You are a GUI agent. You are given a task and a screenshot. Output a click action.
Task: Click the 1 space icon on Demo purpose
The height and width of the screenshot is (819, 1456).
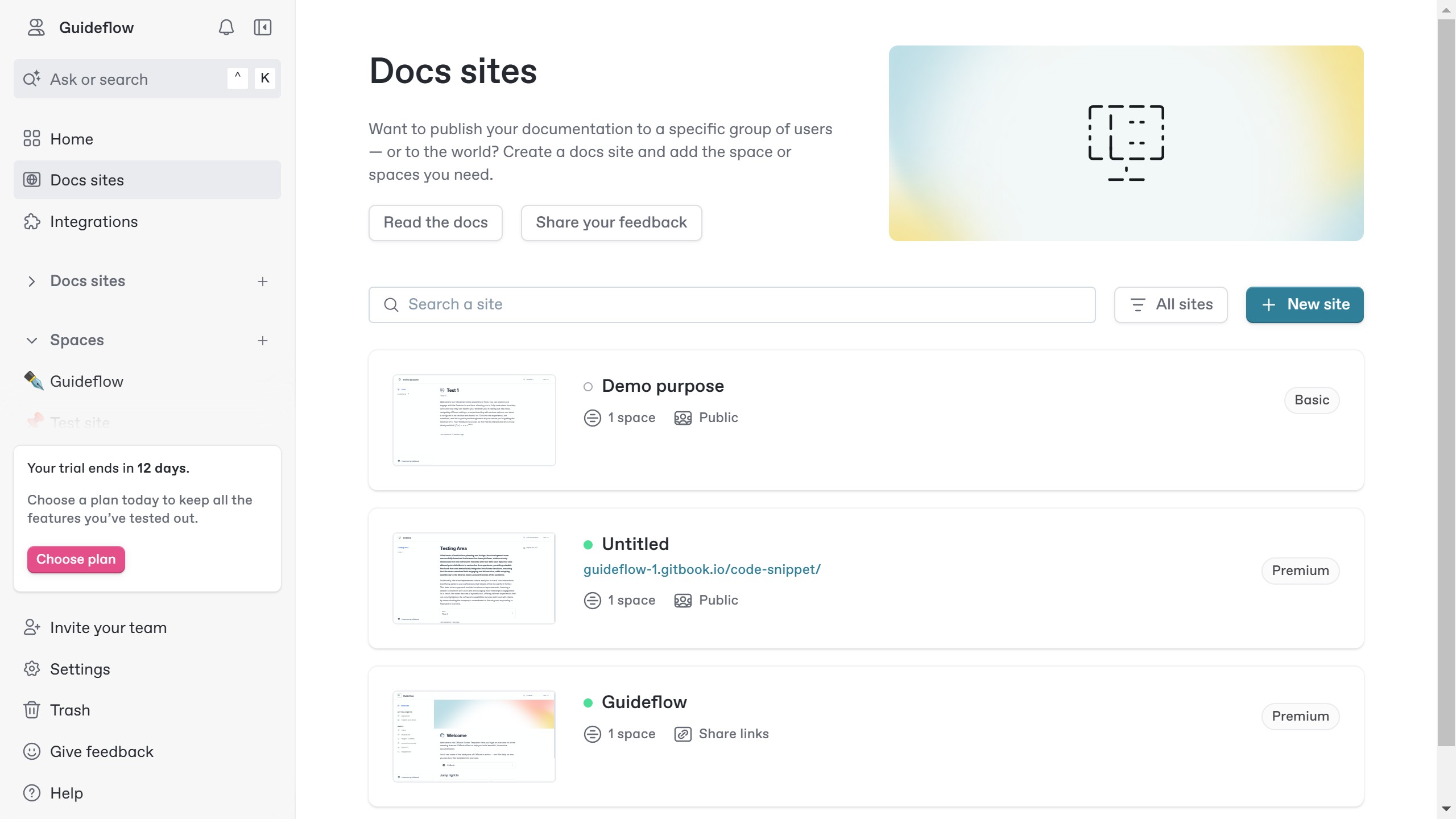(593, 418)
